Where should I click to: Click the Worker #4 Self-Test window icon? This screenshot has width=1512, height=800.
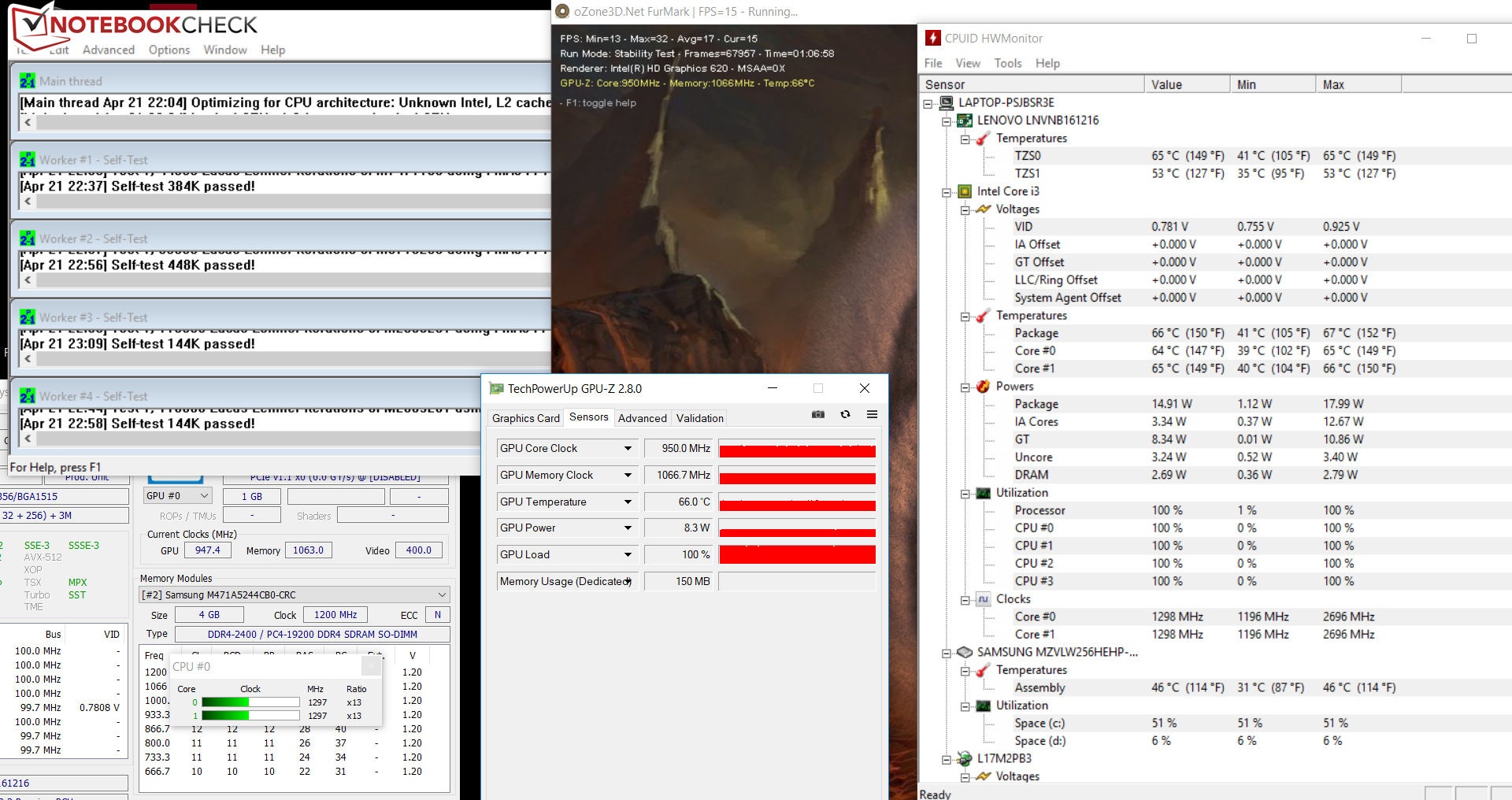[x=28, y=395]
